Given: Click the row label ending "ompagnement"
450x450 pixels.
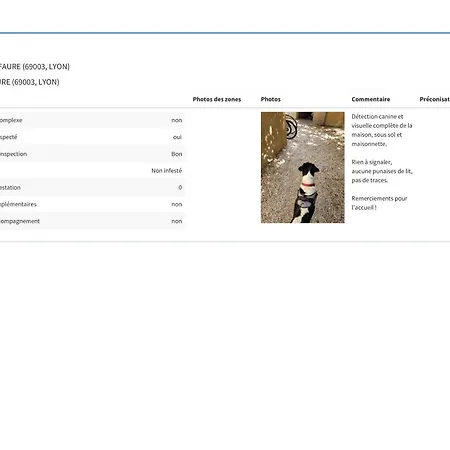Looking at the screenshot, I should point(20,221).
